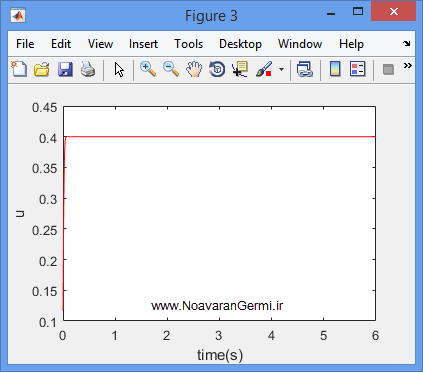The height and width of the screenshot is (372, 423).
Task: Click the x-axis tick label 3
Action: pyautogui.click(x=219, y=336)
